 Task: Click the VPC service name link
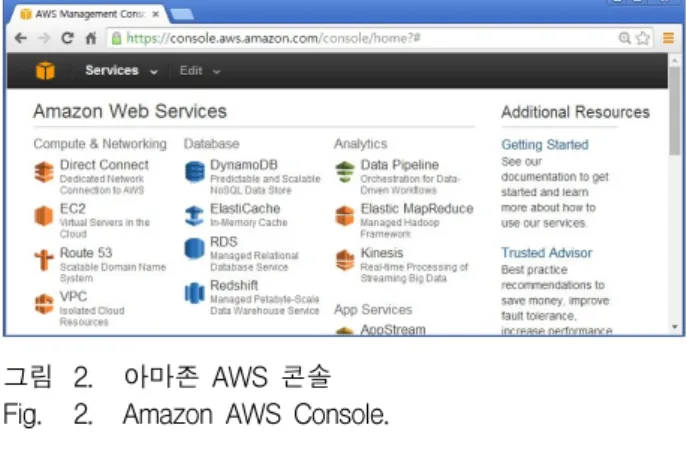coord(73,297)
